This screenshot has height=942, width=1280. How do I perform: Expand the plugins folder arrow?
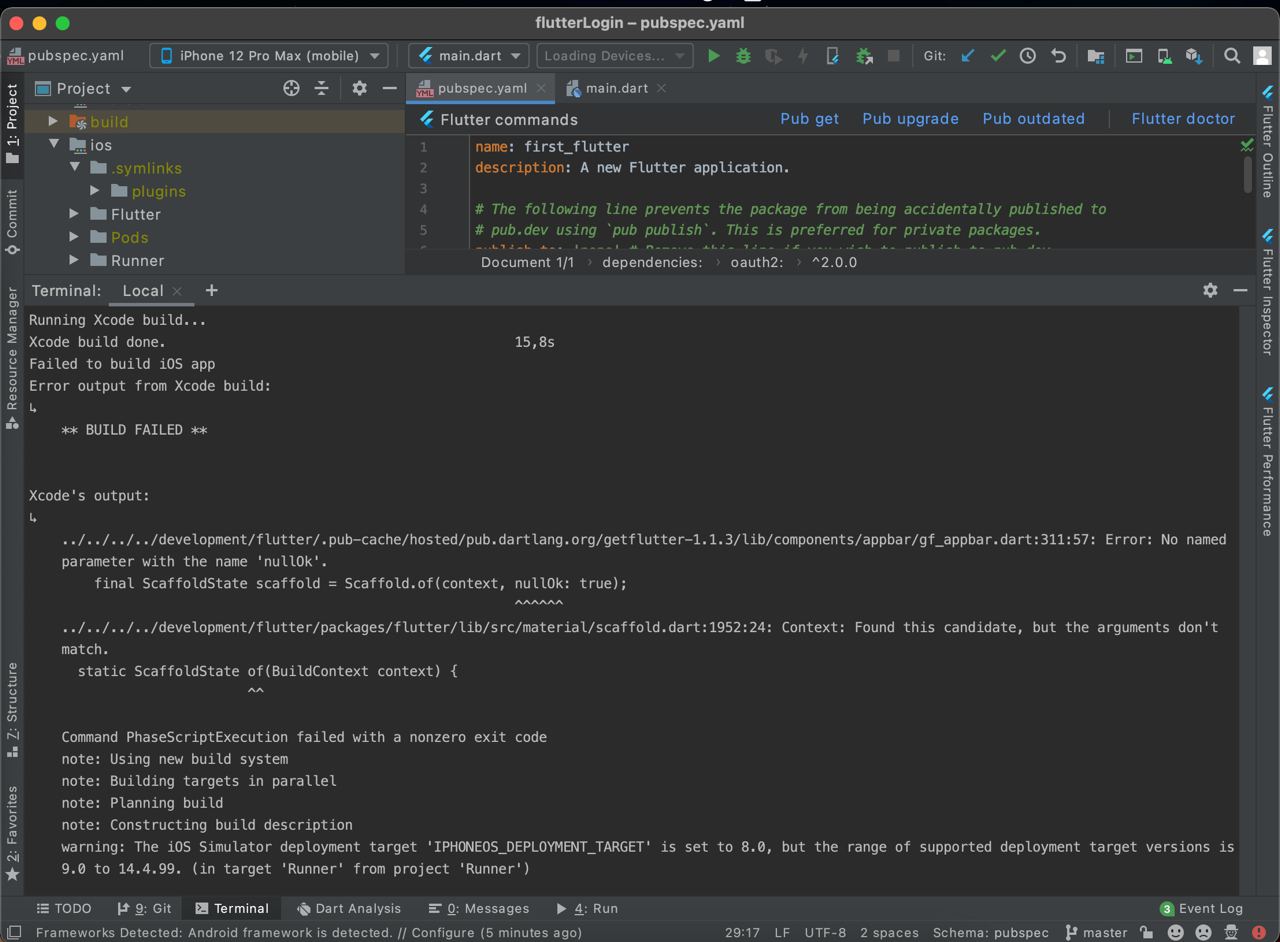96,190
